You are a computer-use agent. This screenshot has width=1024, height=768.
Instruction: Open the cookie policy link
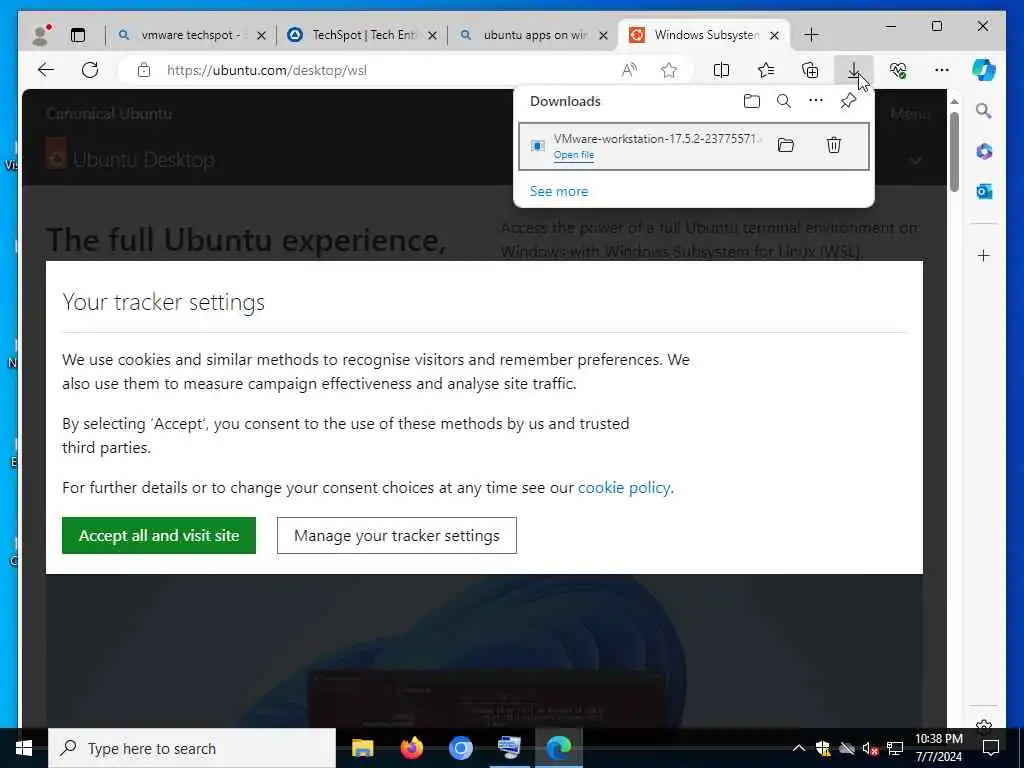pyautogui.click(x=624, y=488)
